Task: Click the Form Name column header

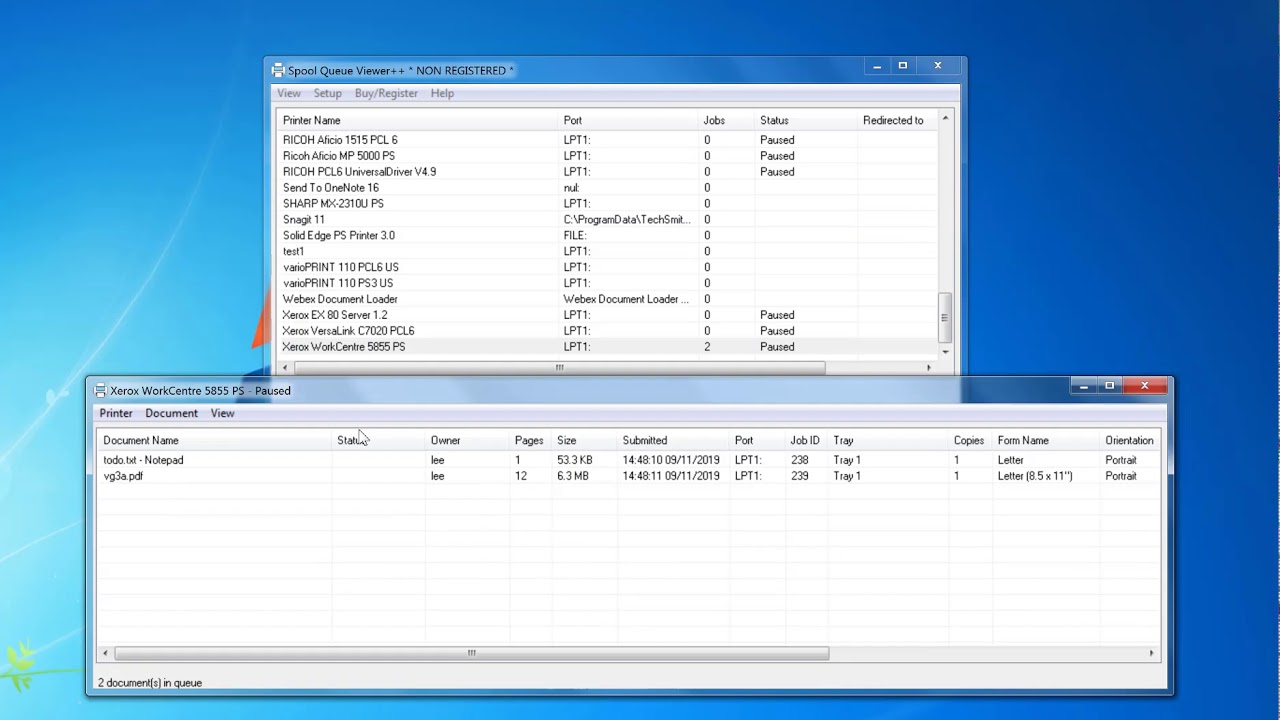Action: click(1046, 440)
